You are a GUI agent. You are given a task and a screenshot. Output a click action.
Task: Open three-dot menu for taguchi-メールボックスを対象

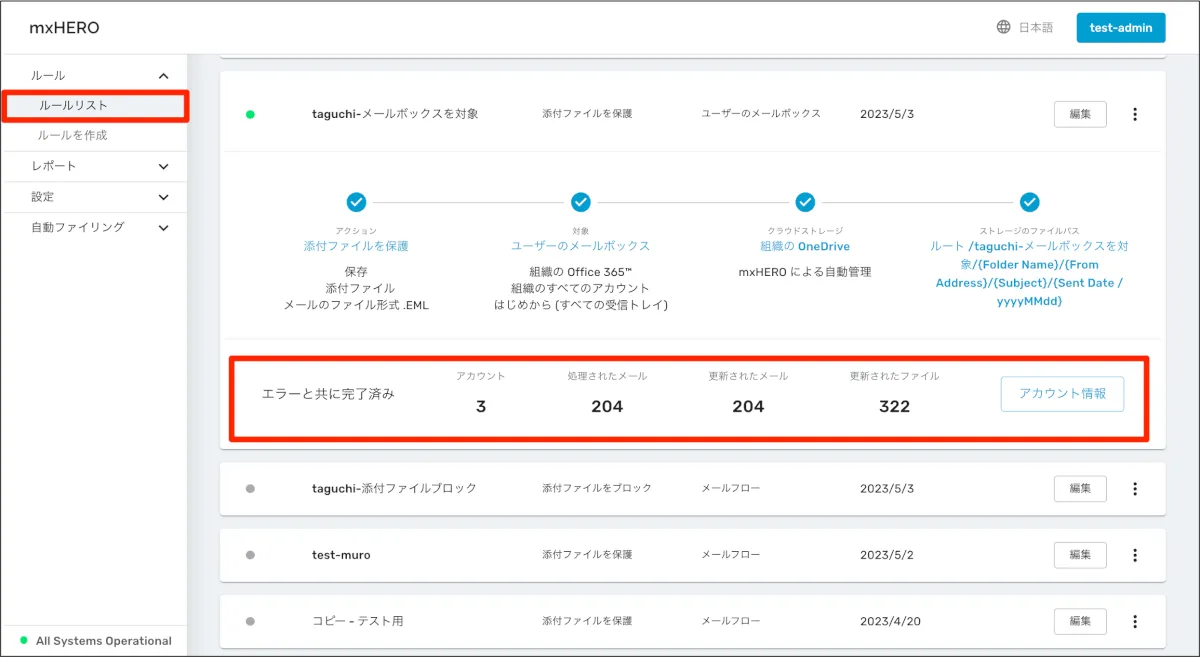1135,114
